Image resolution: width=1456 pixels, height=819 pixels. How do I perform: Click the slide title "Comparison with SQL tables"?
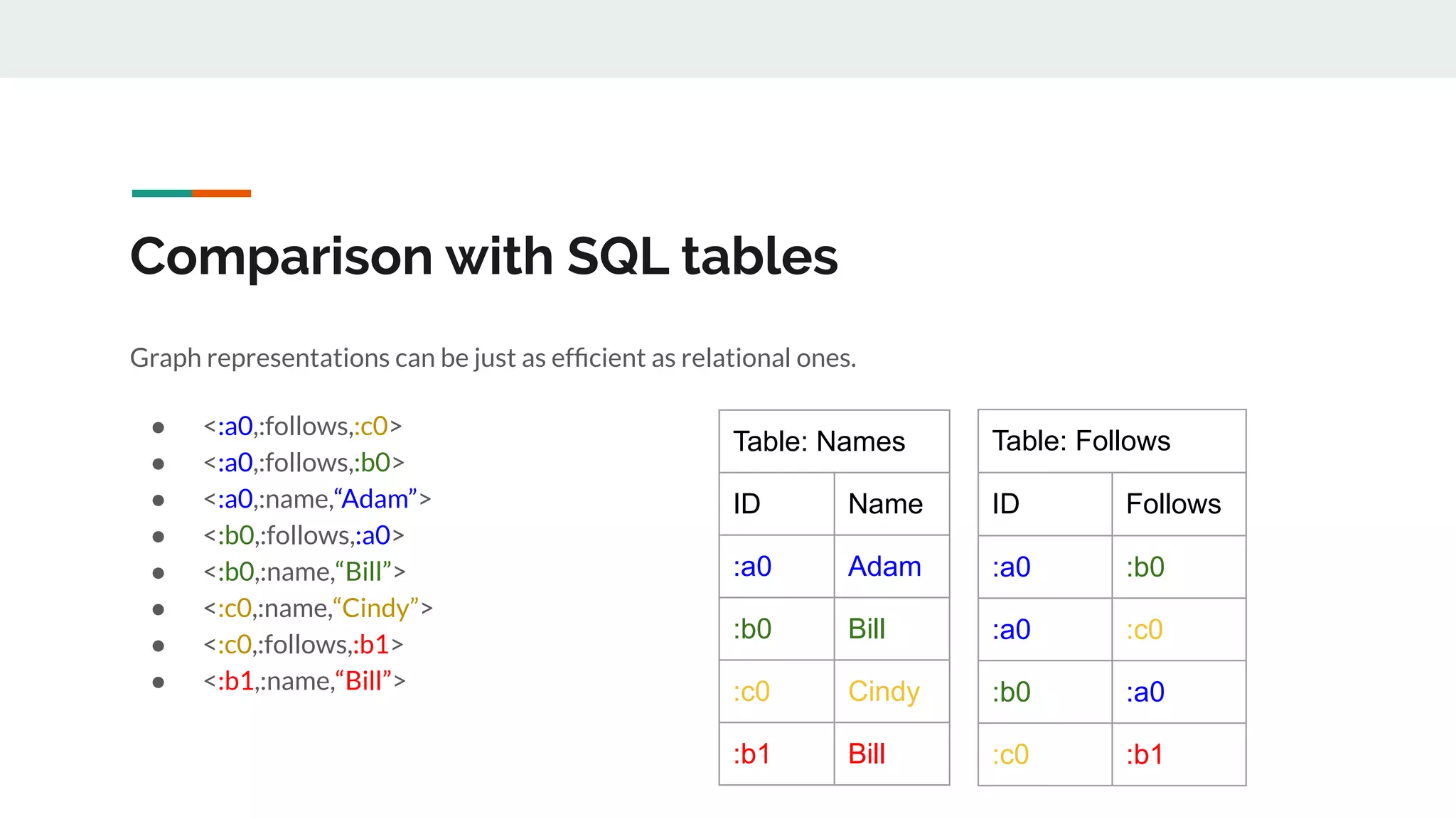(x=483, y=256)
